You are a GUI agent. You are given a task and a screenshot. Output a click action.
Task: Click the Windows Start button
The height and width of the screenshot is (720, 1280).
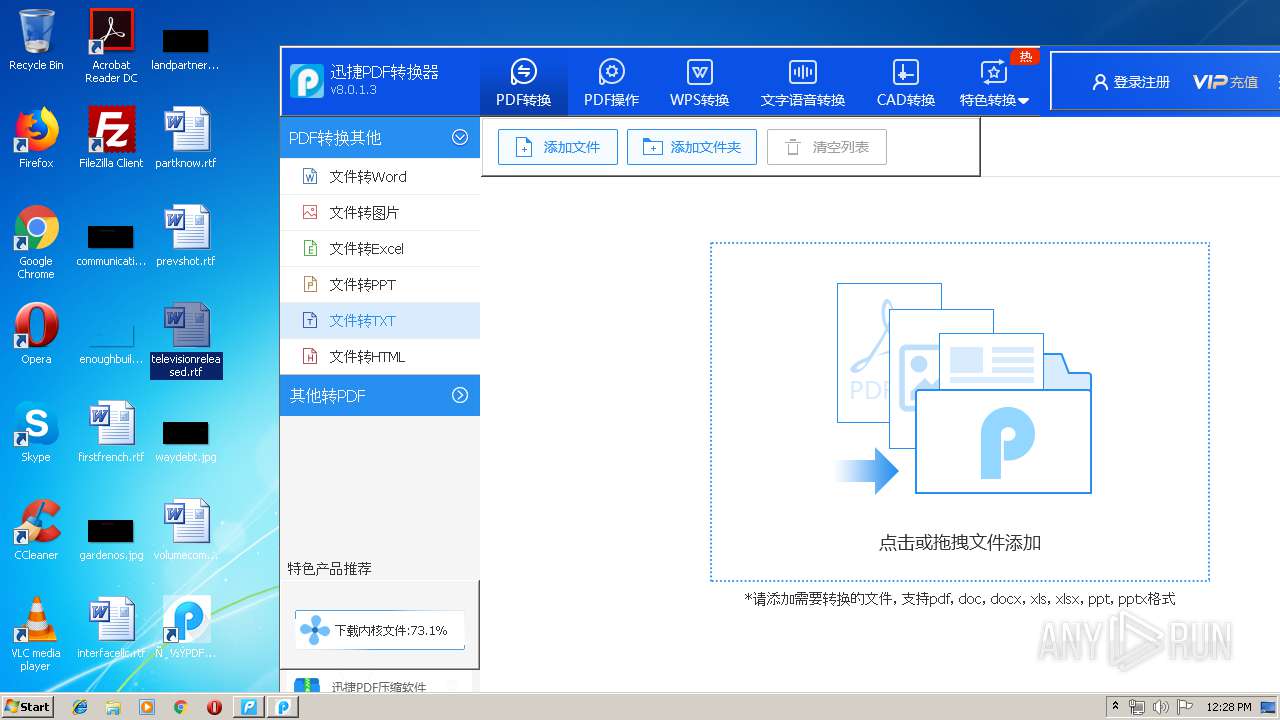tap(28, 706)
